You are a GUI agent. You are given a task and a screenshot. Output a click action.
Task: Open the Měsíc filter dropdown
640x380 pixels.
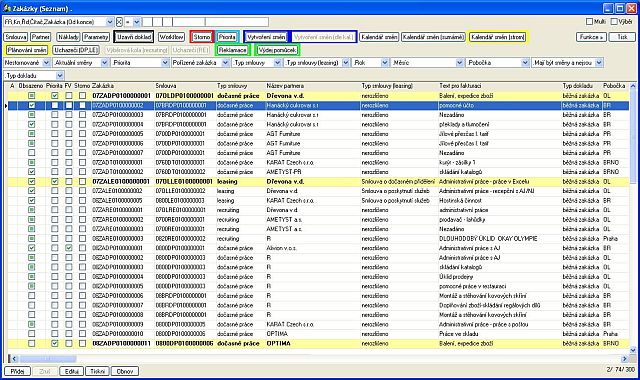click(460, 63)
